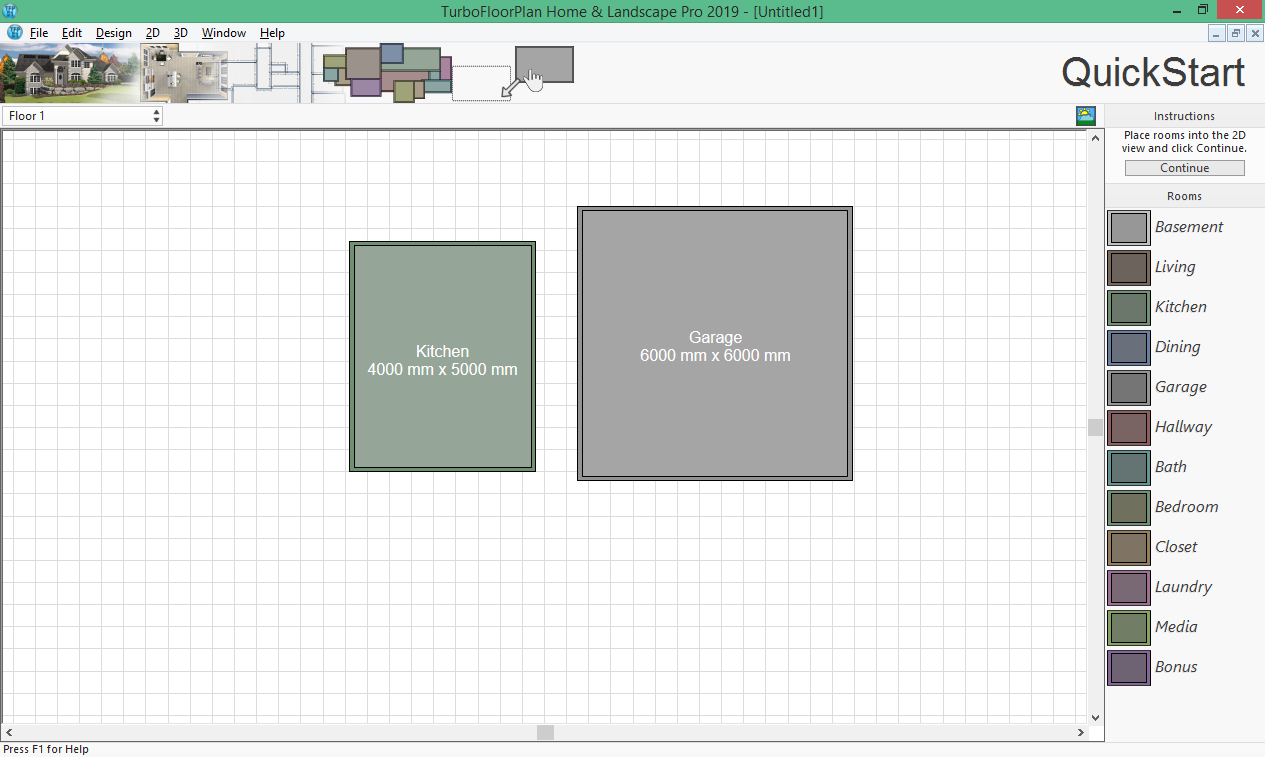Pick the Closet room swatch icon
Screen dimensions: 1265x757
pos(1129,547)
